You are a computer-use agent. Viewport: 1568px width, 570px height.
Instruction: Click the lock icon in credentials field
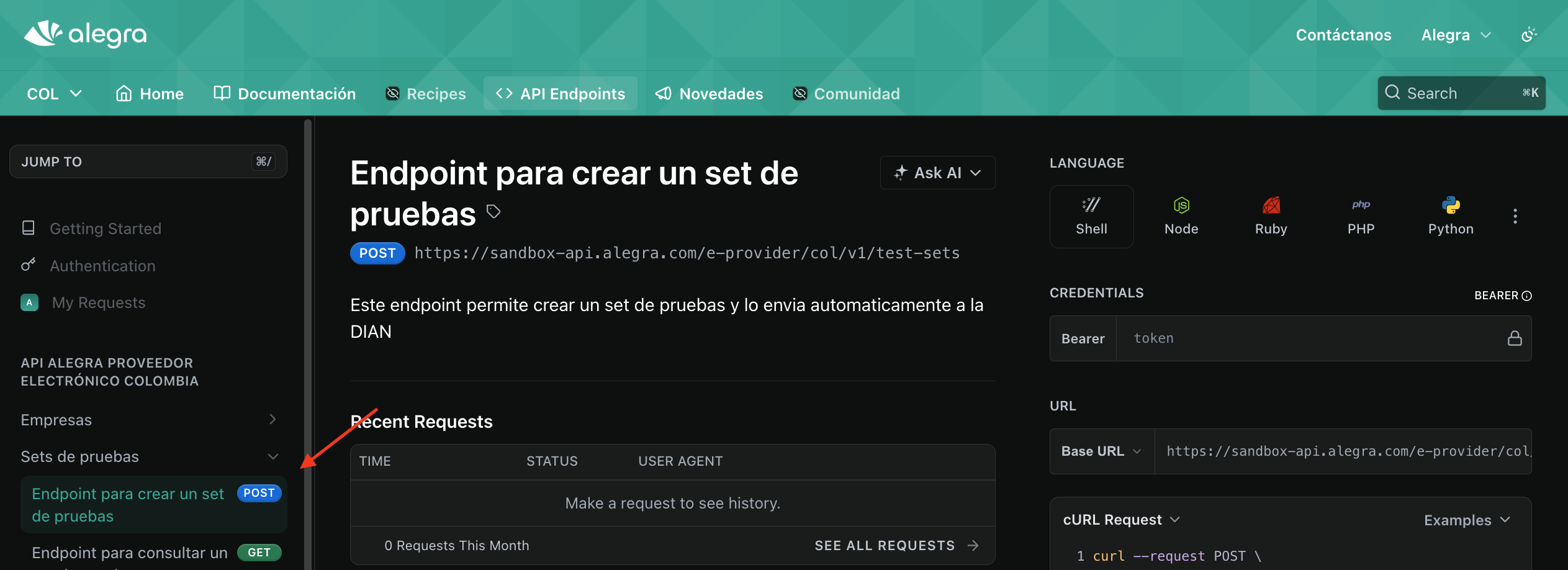pyautogui.click(x=1515, y=338)
